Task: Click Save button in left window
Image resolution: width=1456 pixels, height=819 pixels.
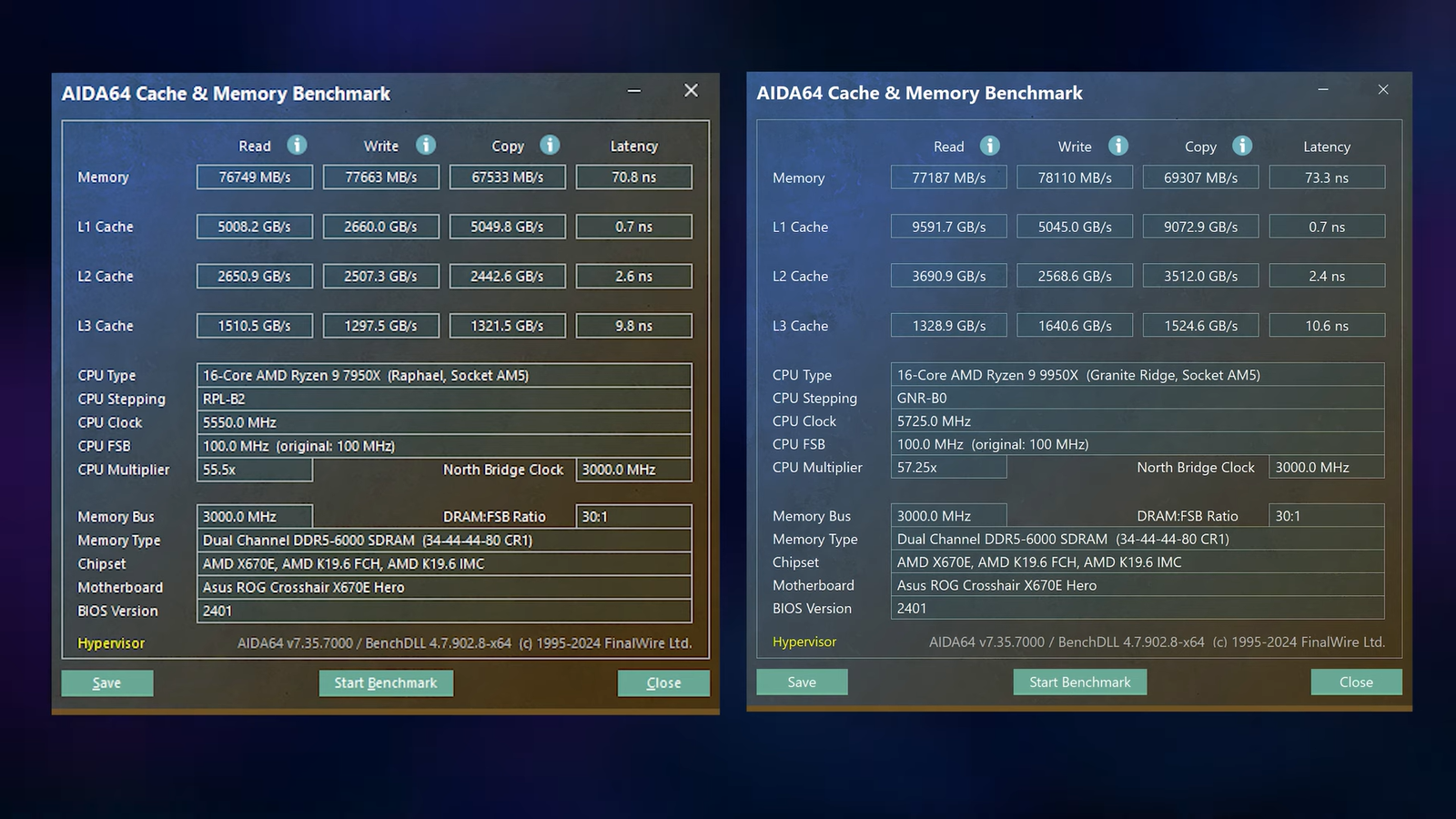Action: click(107, 683)
